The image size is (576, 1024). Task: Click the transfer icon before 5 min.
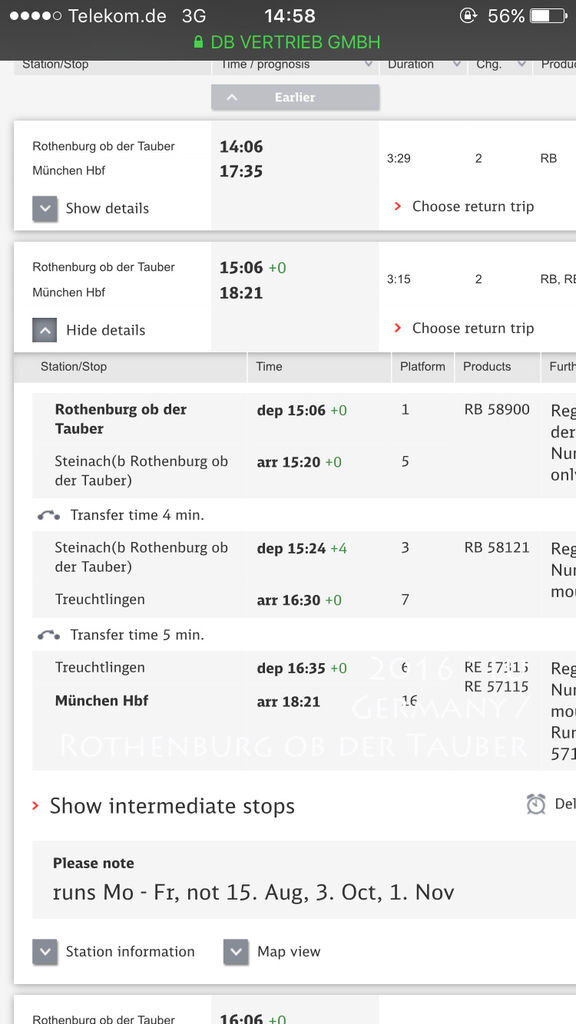point(49,635)
